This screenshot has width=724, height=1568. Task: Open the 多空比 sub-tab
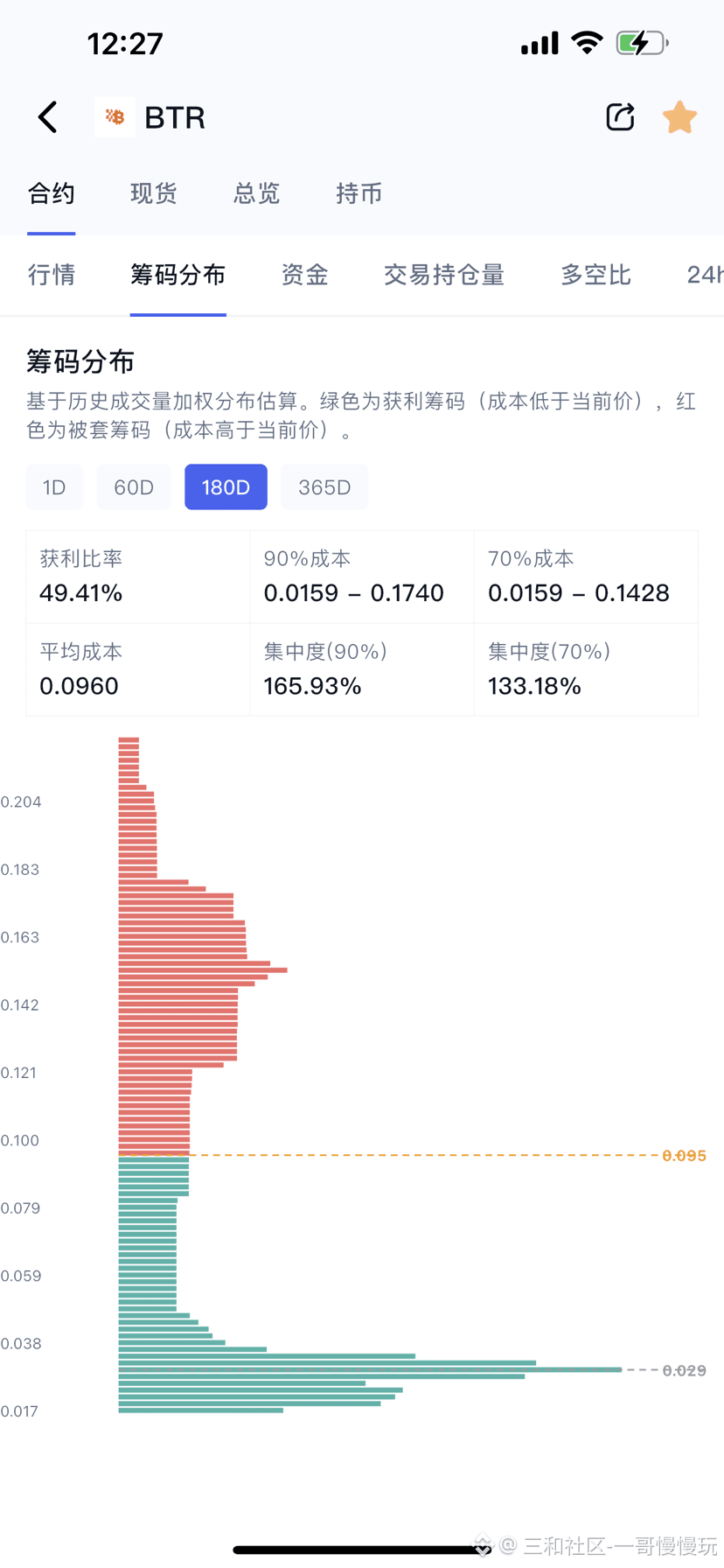point(595,275)
